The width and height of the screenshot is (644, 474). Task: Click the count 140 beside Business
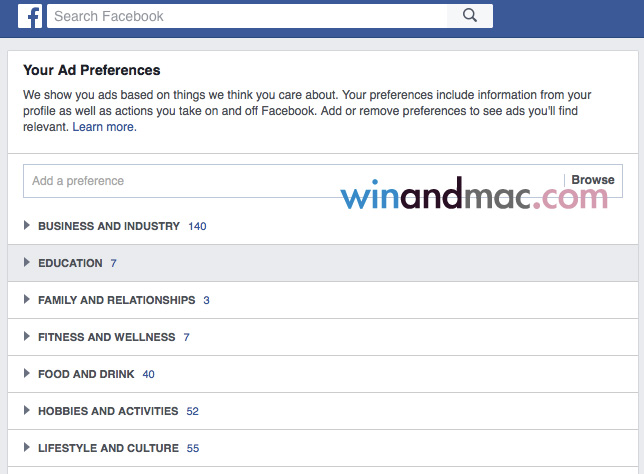click(197, 226)
